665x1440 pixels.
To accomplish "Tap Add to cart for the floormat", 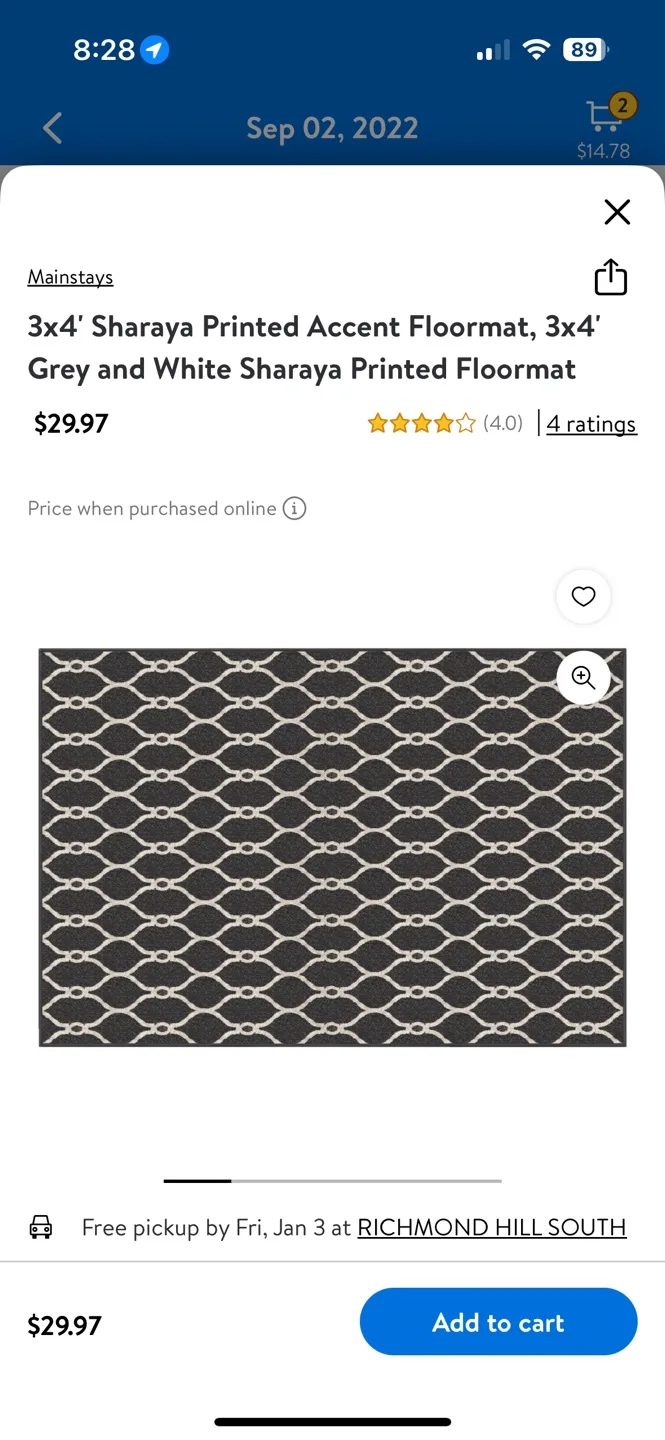I will (498, 1321).
